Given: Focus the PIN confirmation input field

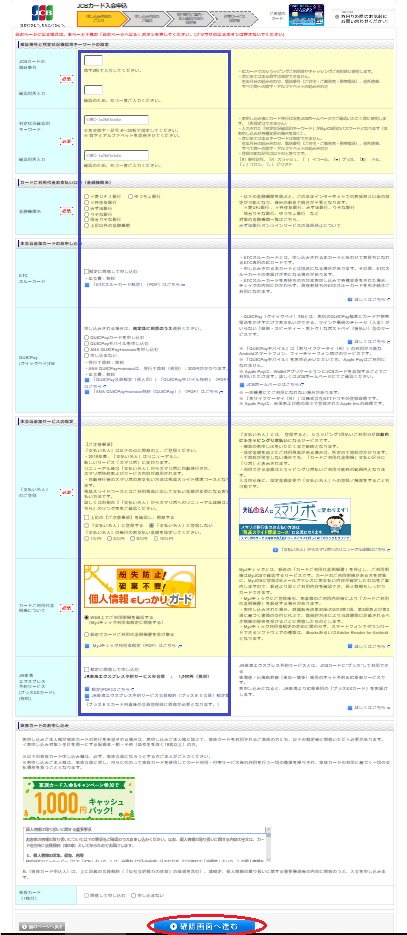Looking at the screenshot, I should (94, 89).
